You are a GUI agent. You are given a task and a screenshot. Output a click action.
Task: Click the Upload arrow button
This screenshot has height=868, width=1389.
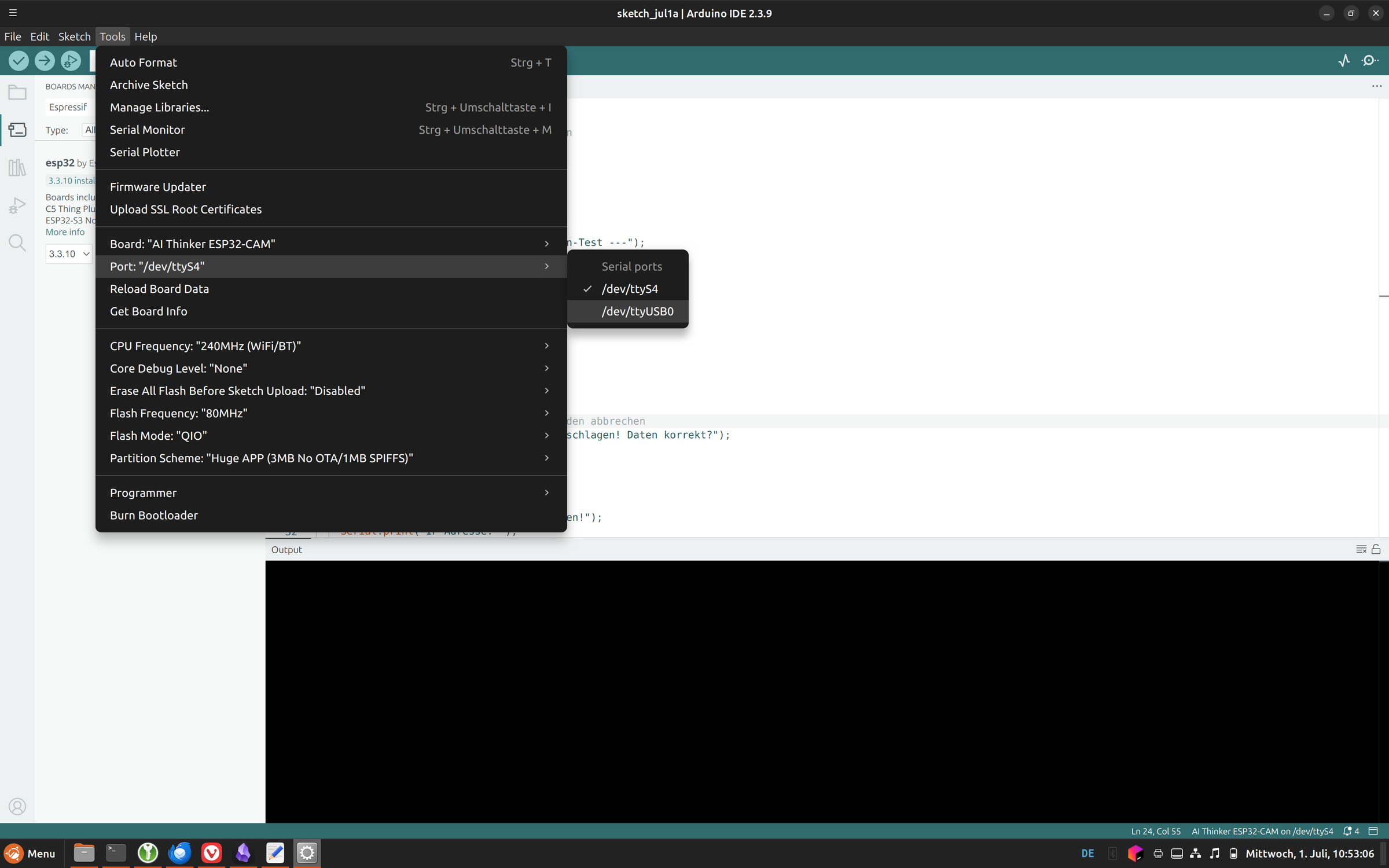pos(45,61)
